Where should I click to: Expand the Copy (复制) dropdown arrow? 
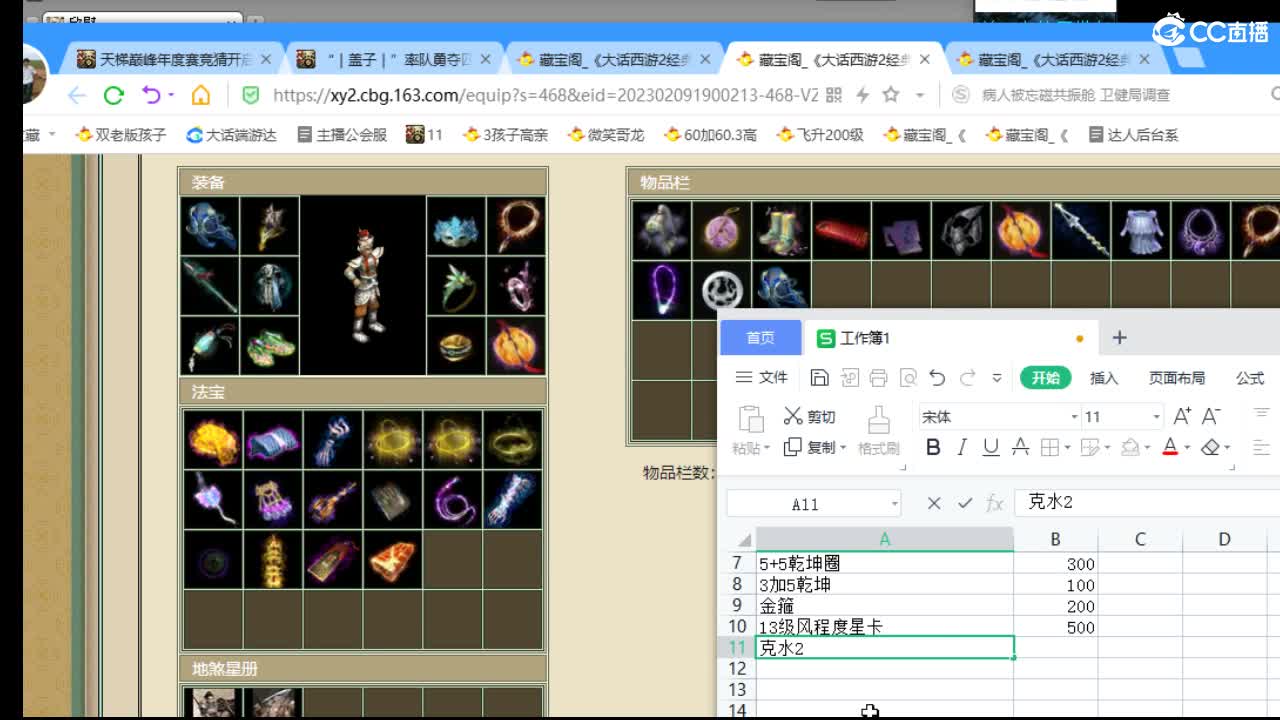click(843, 448)
